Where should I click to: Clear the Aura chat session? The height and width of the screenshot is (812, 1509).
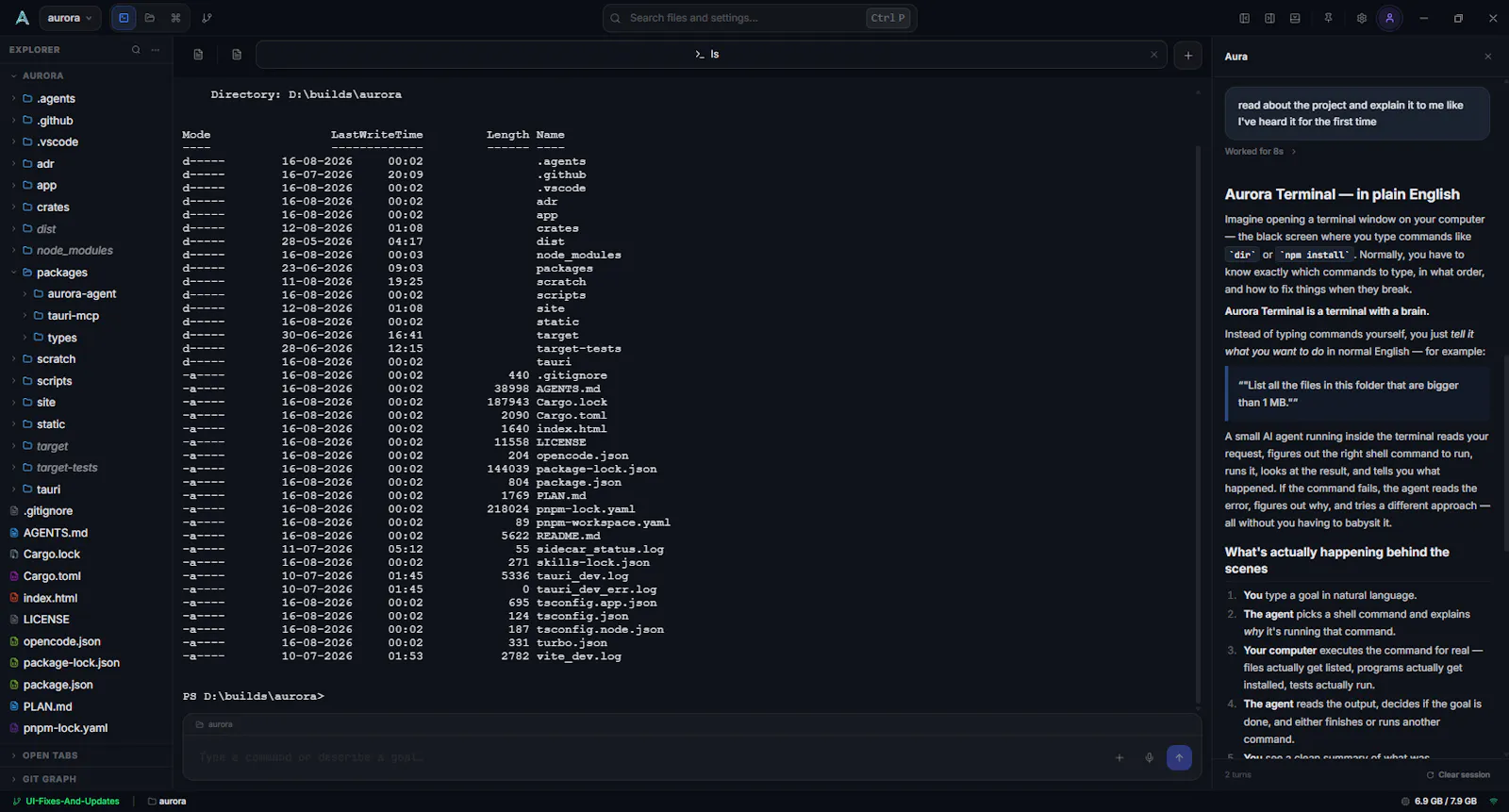[x=1458, y=775]
